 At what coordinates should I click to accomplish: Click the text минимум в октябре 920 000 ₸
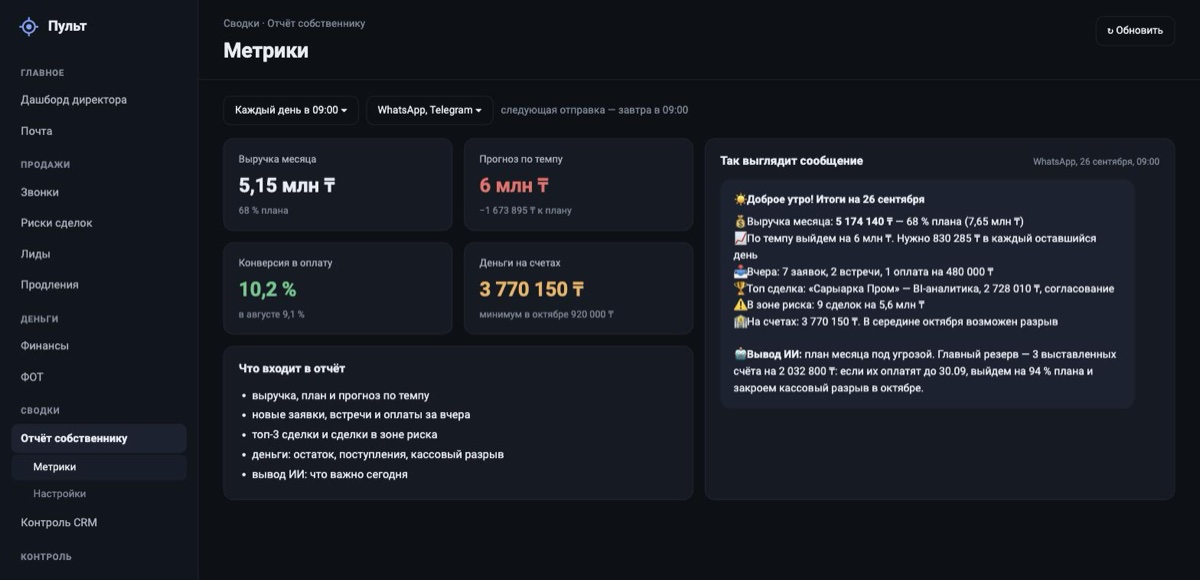(x=547, y=314)
